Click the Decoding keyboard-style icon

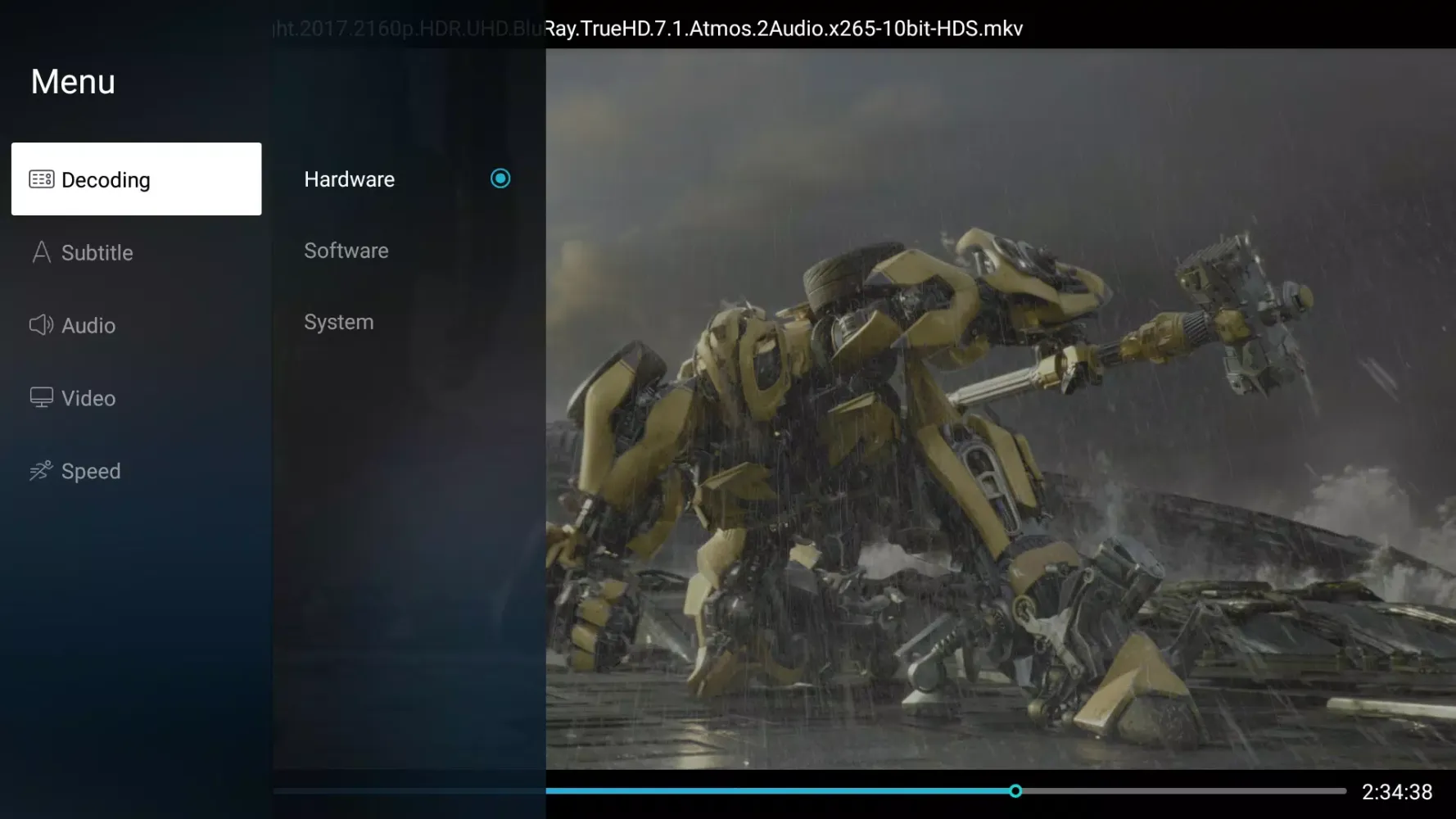click(42, 179)
